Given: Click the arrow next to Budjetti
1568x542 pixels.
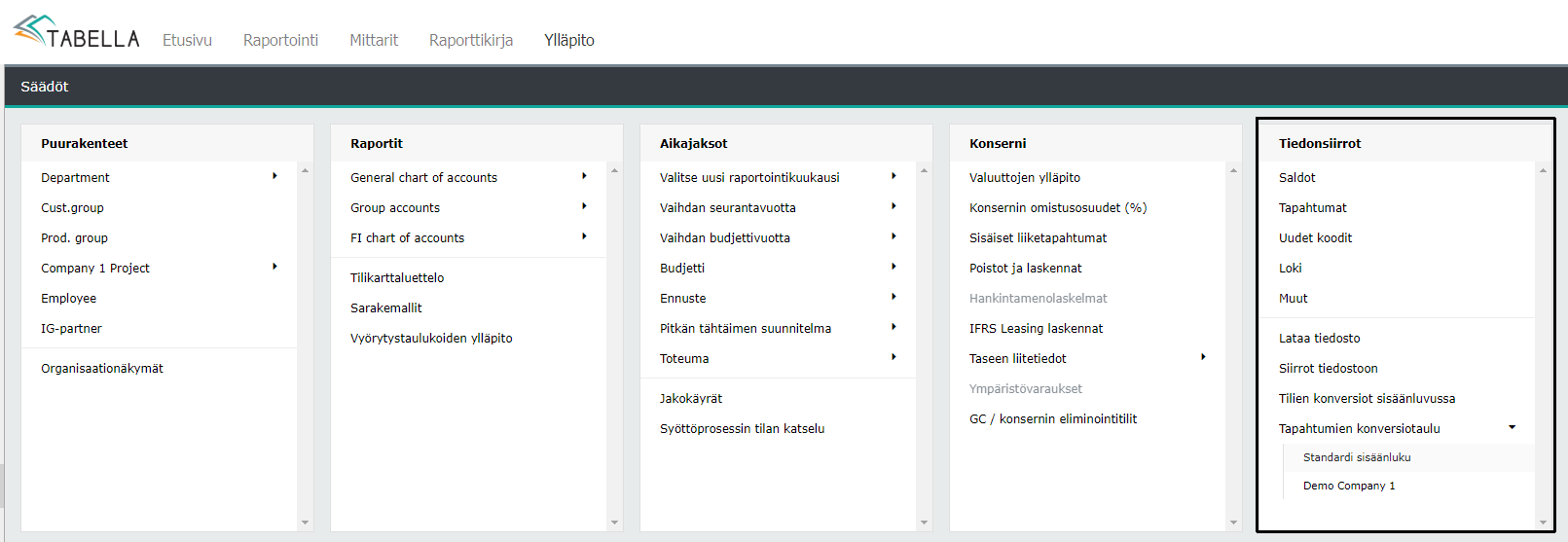Looking at the screenshot, I should click(x=893, y=267).
